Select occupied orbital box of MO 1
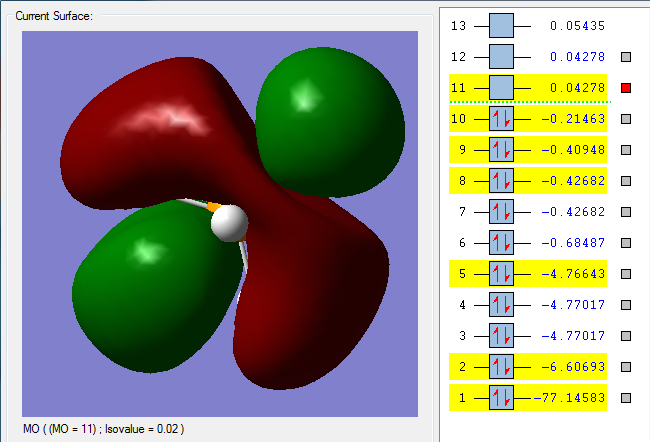Image resolution: width=650 pixels, height=442 pixels. [x=501, y=398]
